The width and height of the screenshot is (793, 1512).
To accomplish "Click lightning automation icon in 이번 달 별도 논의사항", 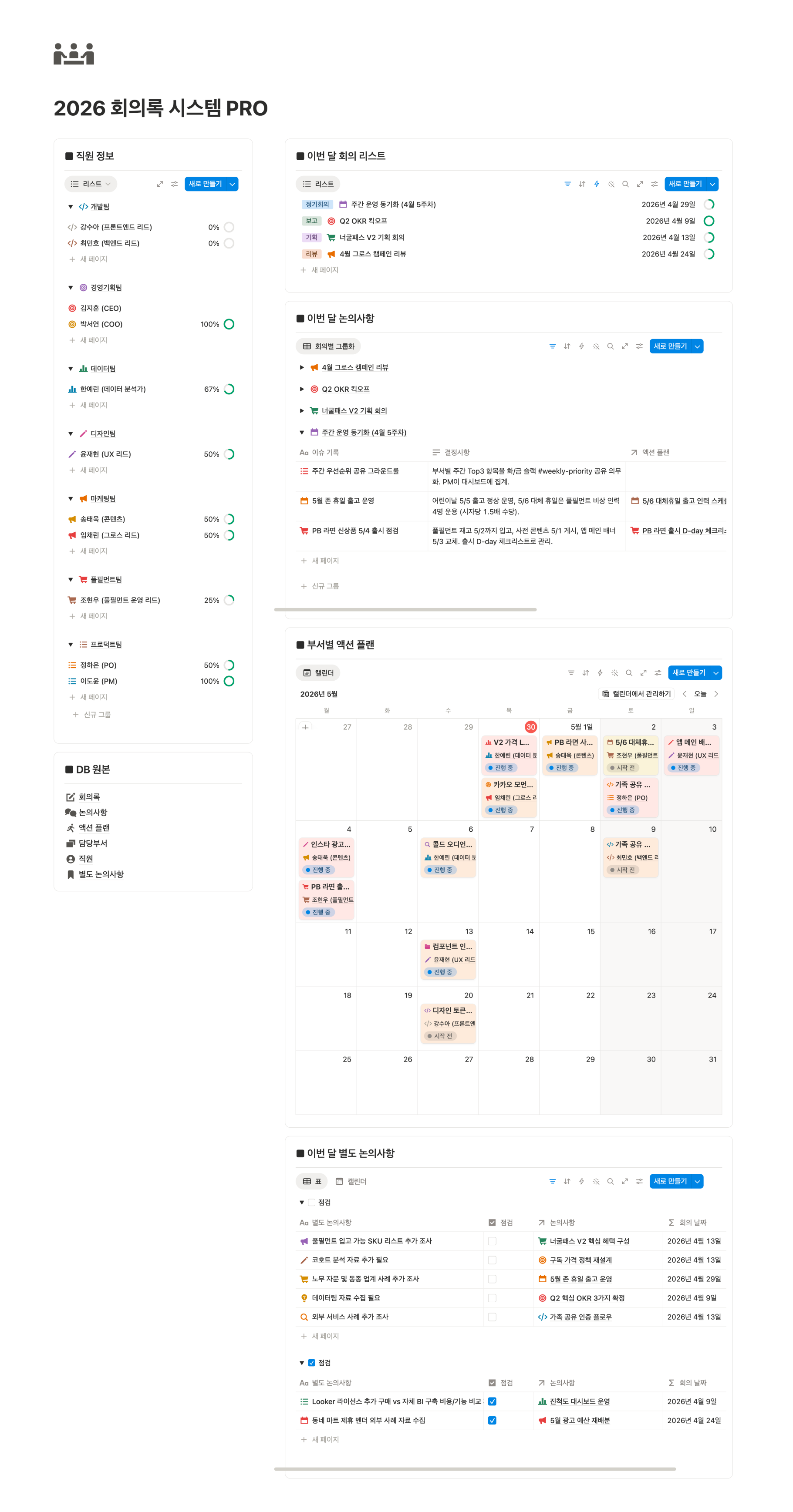I will (x=581, y=1181).
